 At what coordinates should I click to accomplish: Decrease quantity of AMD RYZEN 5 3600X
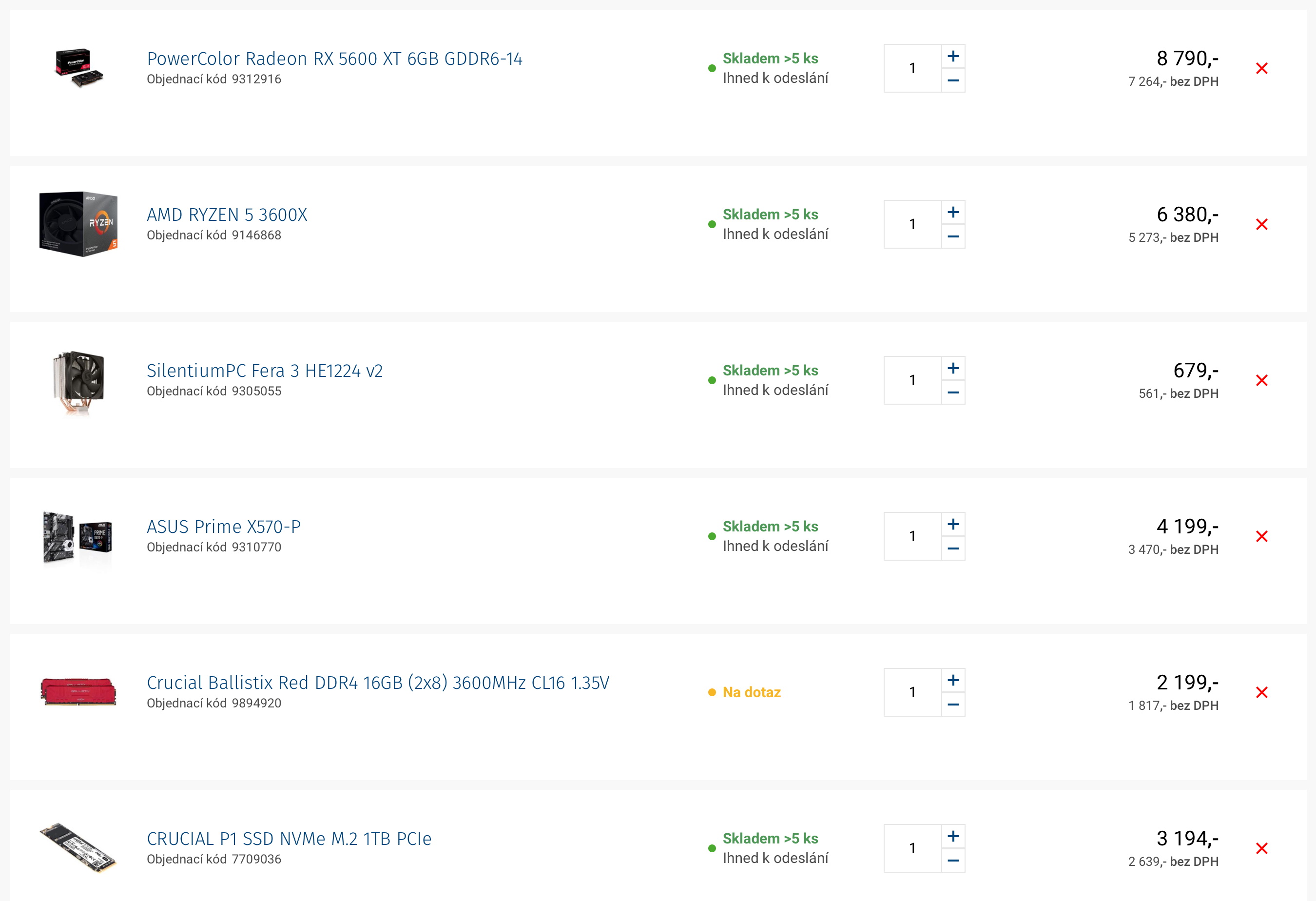[953, 237]
